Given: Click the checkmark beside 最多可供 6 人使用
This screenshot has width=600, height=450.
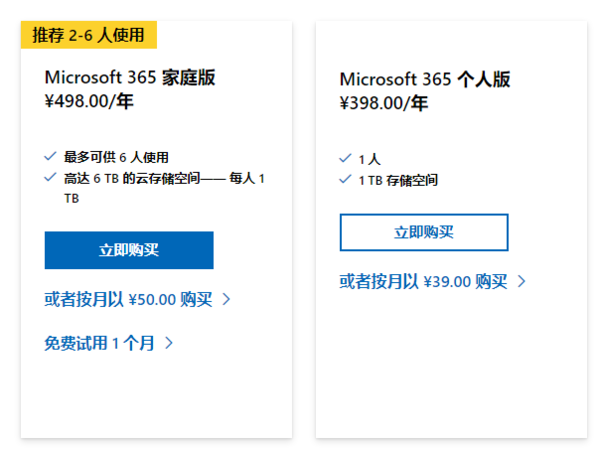Looking at the screenshot, I should 50,156.
